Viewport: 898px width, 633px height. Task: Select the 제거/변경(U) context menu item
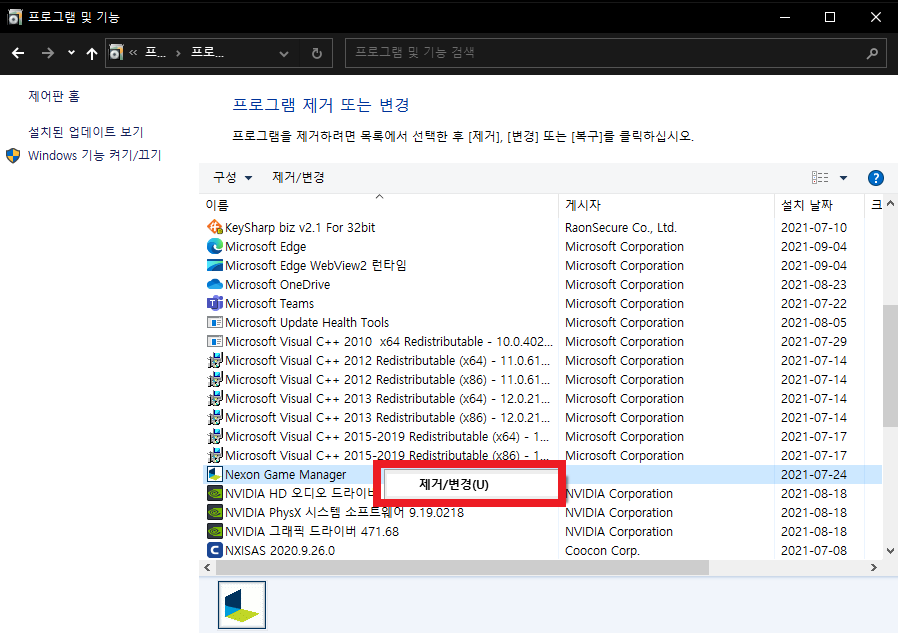tap(471, 484)
